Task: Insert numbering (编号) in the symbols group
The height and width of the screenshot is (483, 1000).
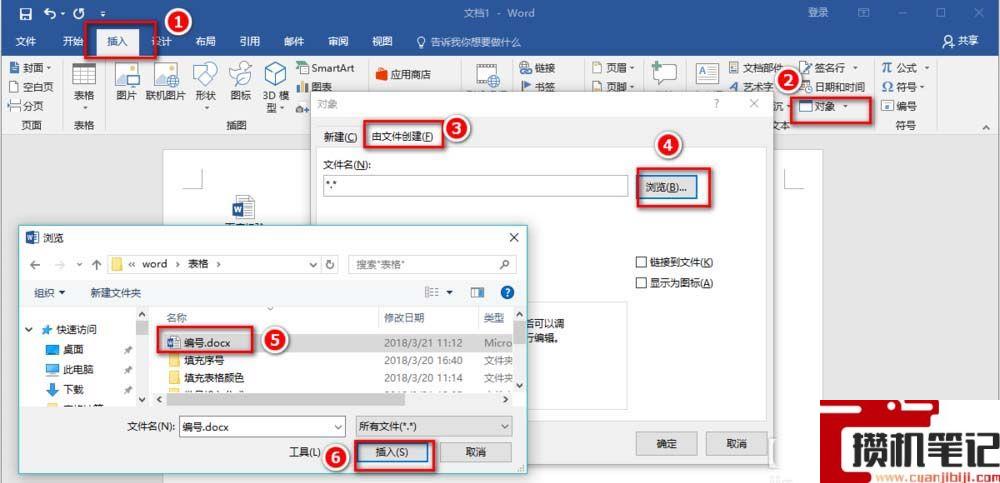Action: 899,106
